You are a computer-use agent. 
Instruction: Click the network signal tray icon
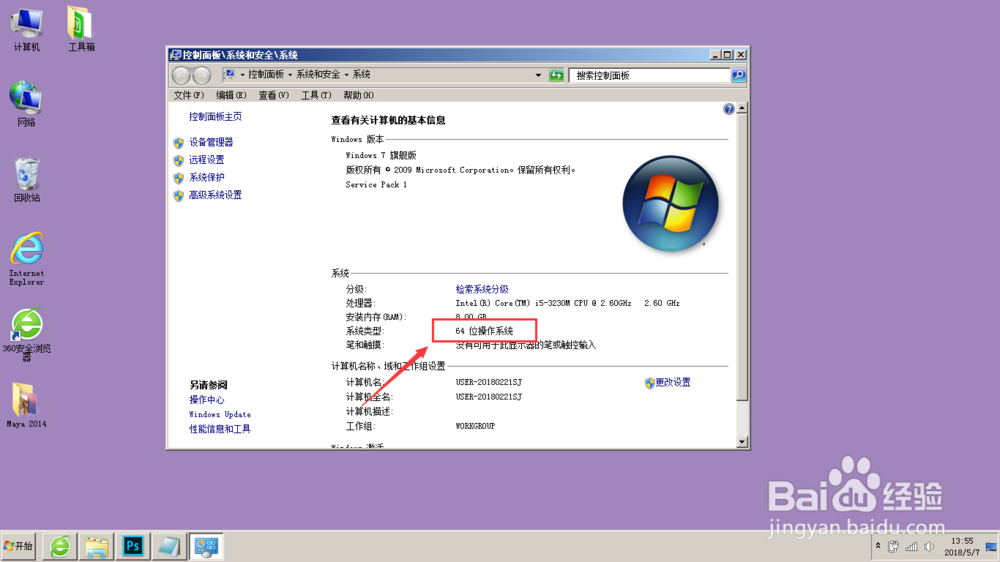pyautogui.click(x=911, y=547)
